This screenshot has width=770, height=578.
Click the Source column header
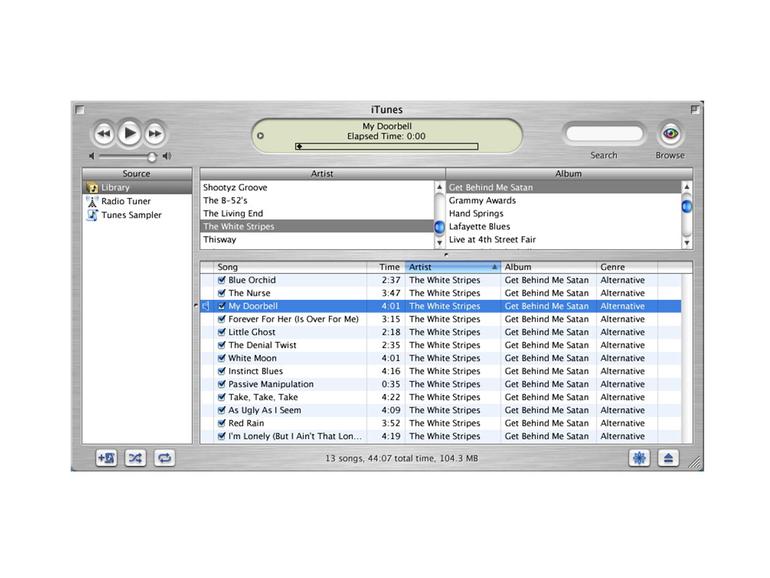tap(137, 174)
